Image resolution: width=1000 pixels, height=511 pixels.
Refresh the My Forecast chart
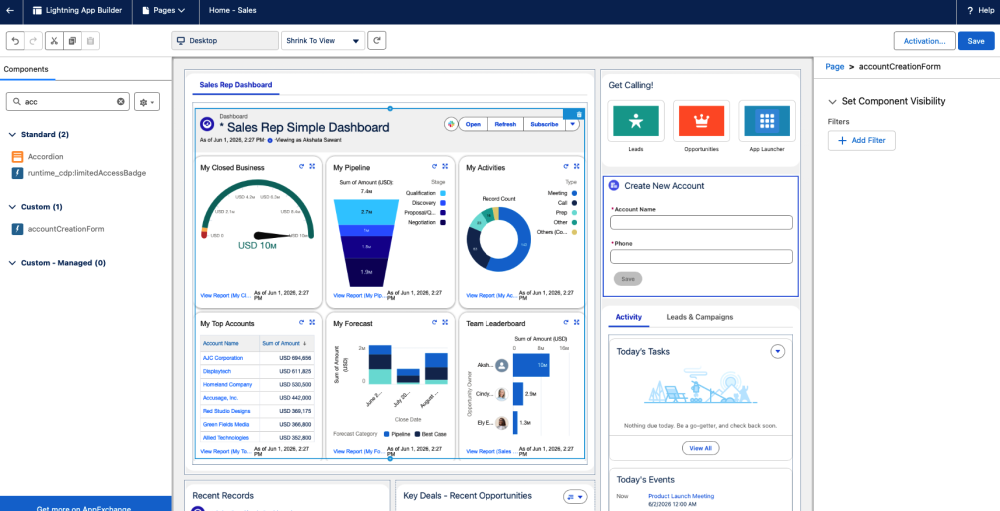[x=434, y=323]
